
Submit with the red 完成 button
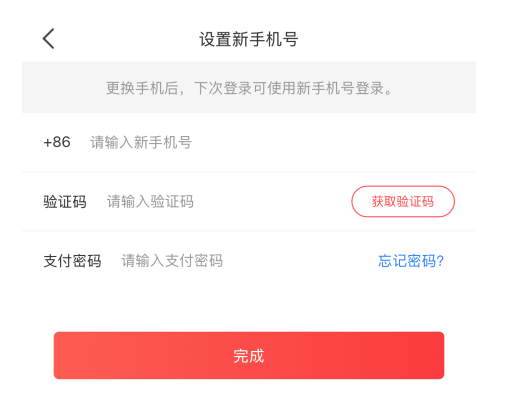[x=249, y=355]
